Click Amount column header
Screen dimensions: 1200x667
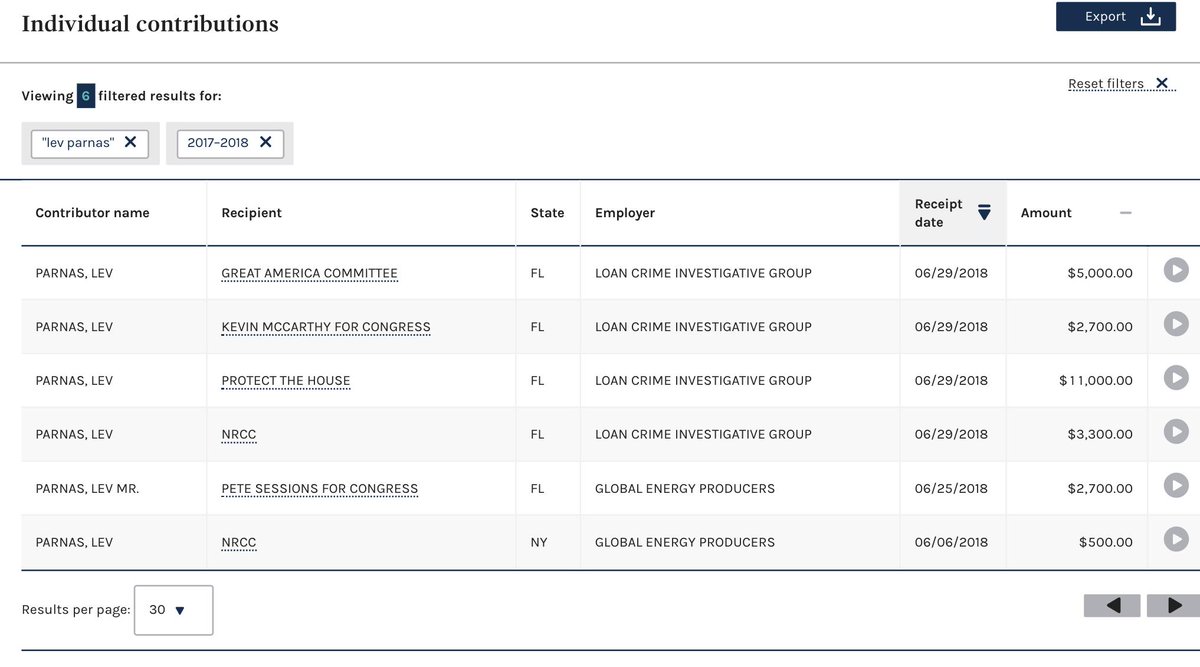pos(1046,213)
